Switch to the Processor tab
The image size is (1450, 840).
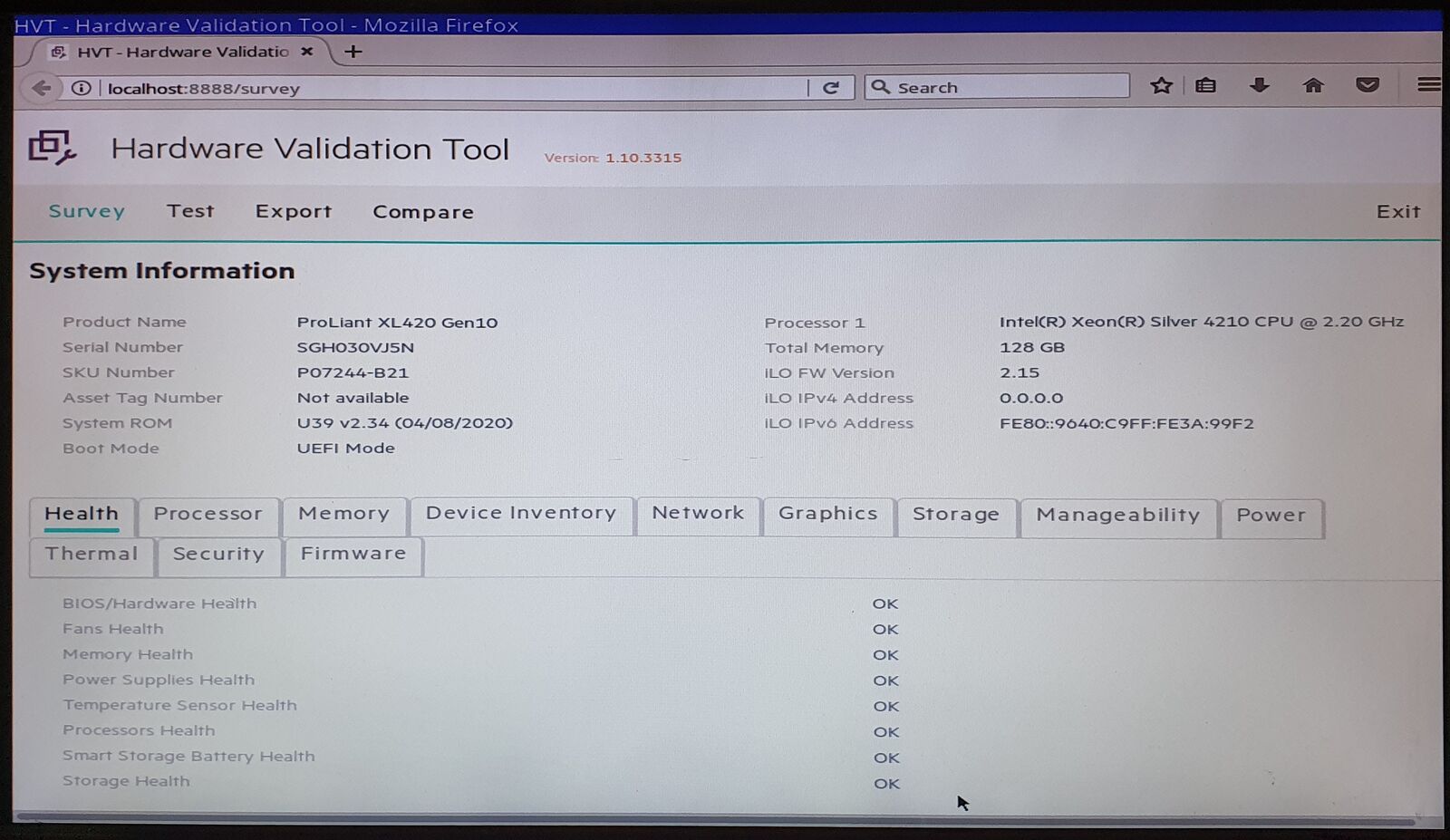[208, 516]
